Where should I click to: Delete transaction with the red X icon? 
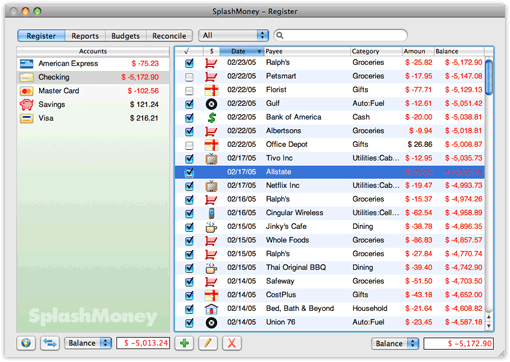(x=232, y=343)
